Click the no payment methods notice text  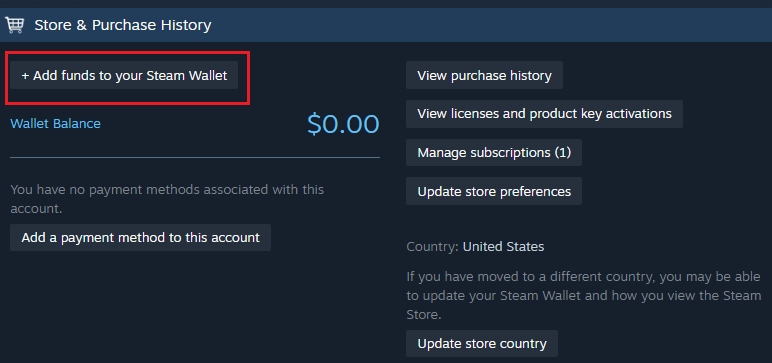(x=167, y=199)
